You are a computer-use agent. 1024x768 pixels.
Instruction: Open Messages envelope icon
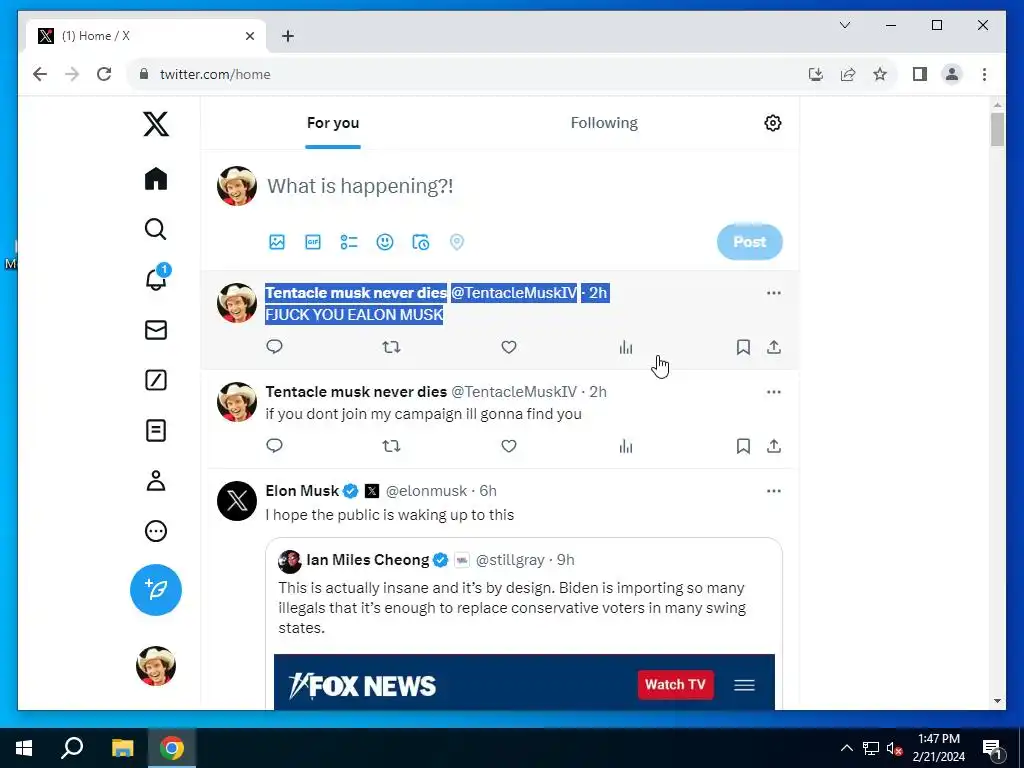pyautogui.click(x=156, y=330)
